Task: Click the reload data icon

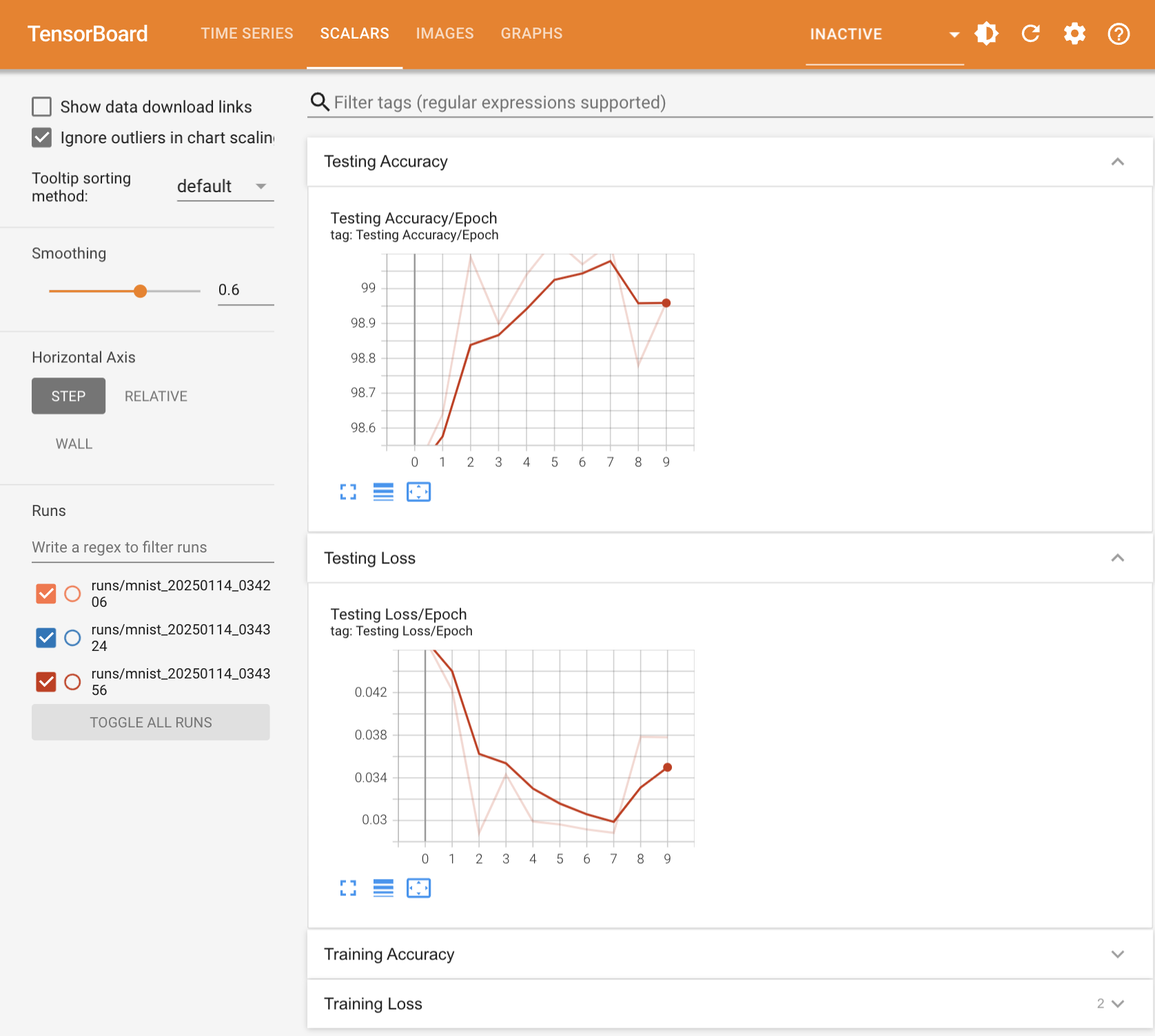Action: tap(1030, 34)
